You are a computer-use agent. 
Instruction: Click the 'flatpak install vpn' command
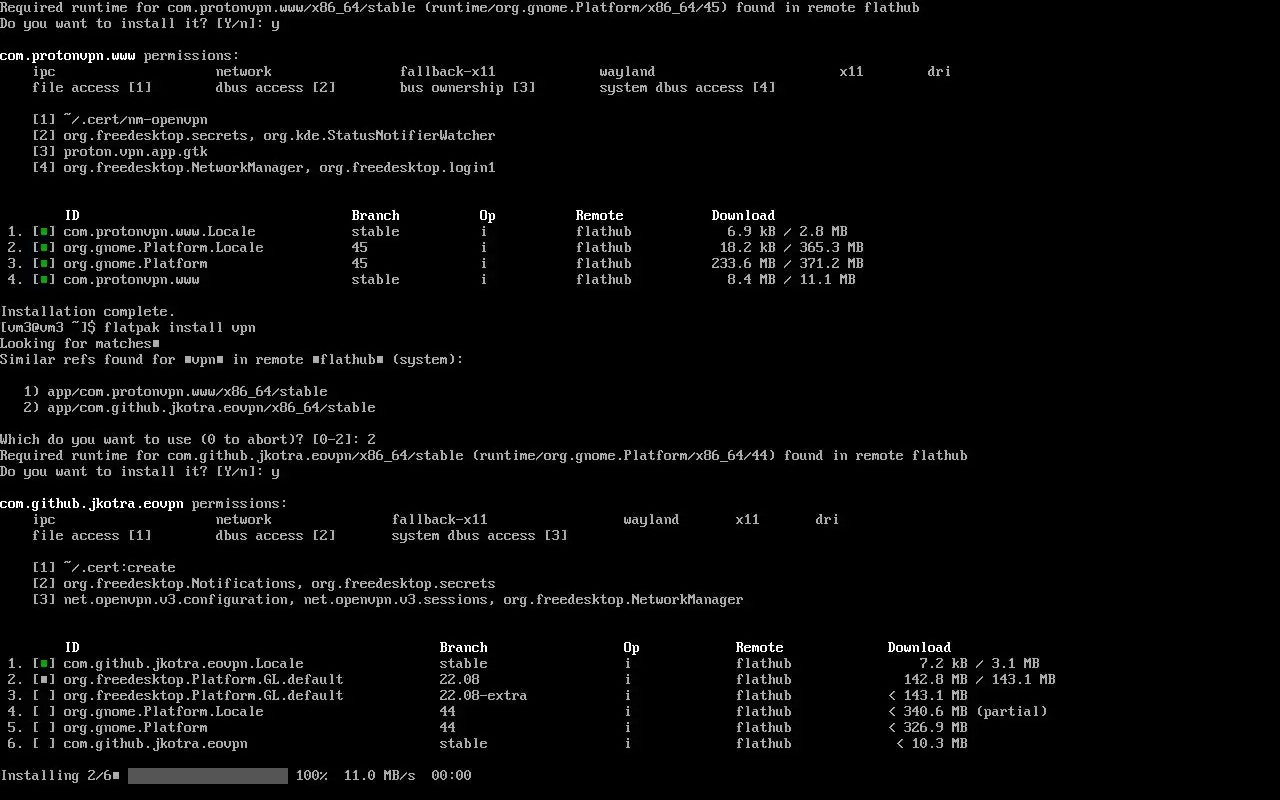click(x=180, y=328)
